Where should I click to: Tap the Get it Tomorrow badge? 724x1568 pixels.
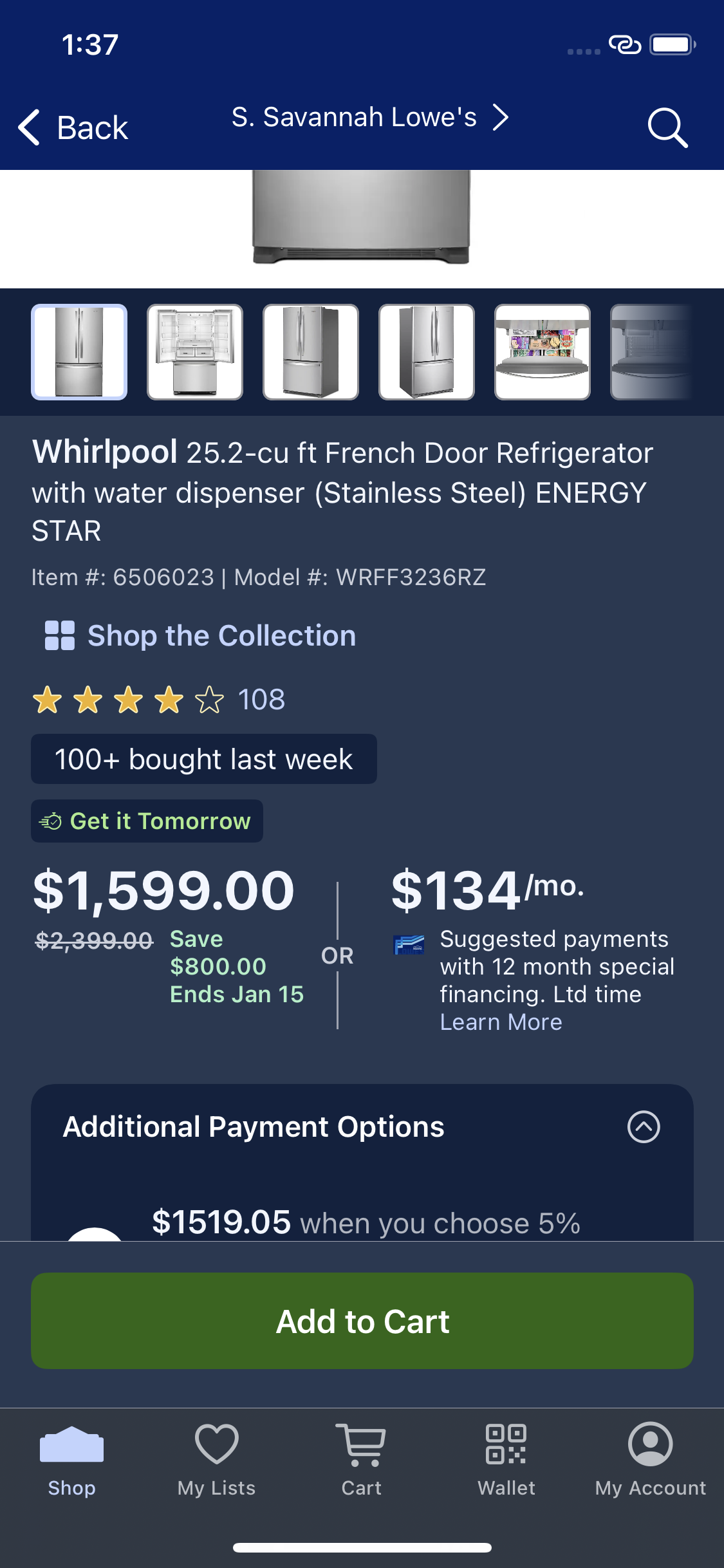[x=147, y=821]
